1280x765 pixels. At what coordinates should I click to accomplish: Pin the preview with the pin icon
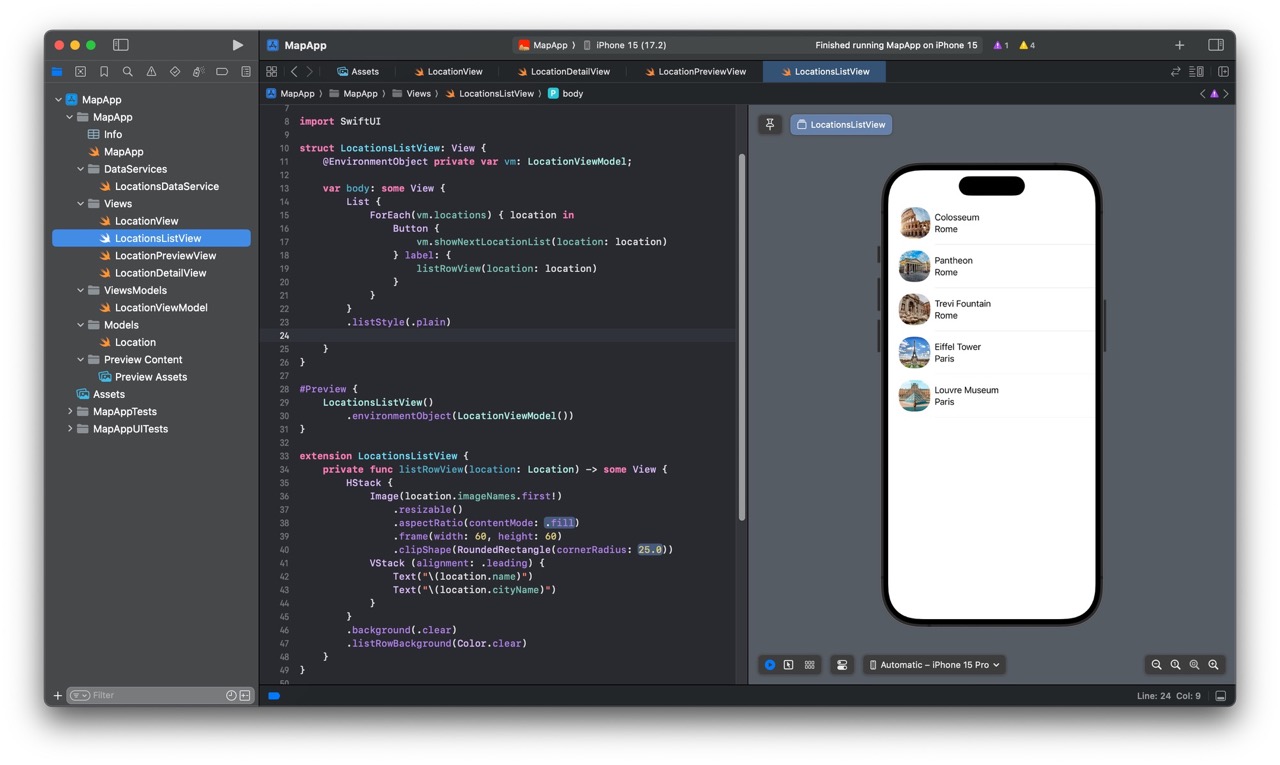coord(770,125)
